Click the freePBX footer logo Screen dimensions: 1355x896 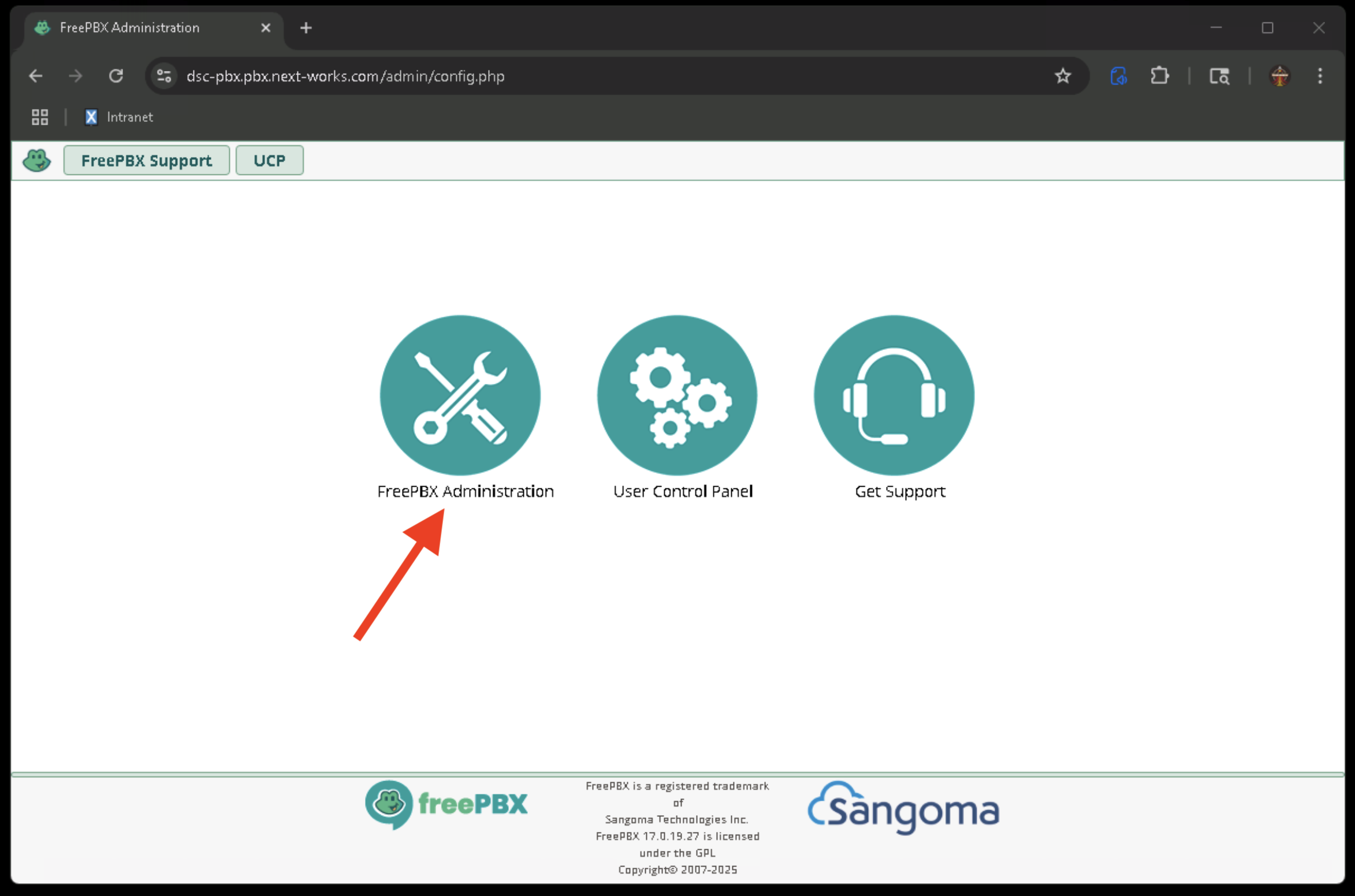pyautogui.click(x=446, y=804)
